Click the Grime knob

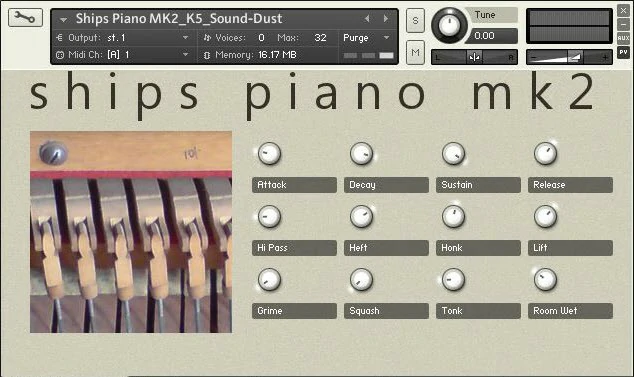click(269, 280)
